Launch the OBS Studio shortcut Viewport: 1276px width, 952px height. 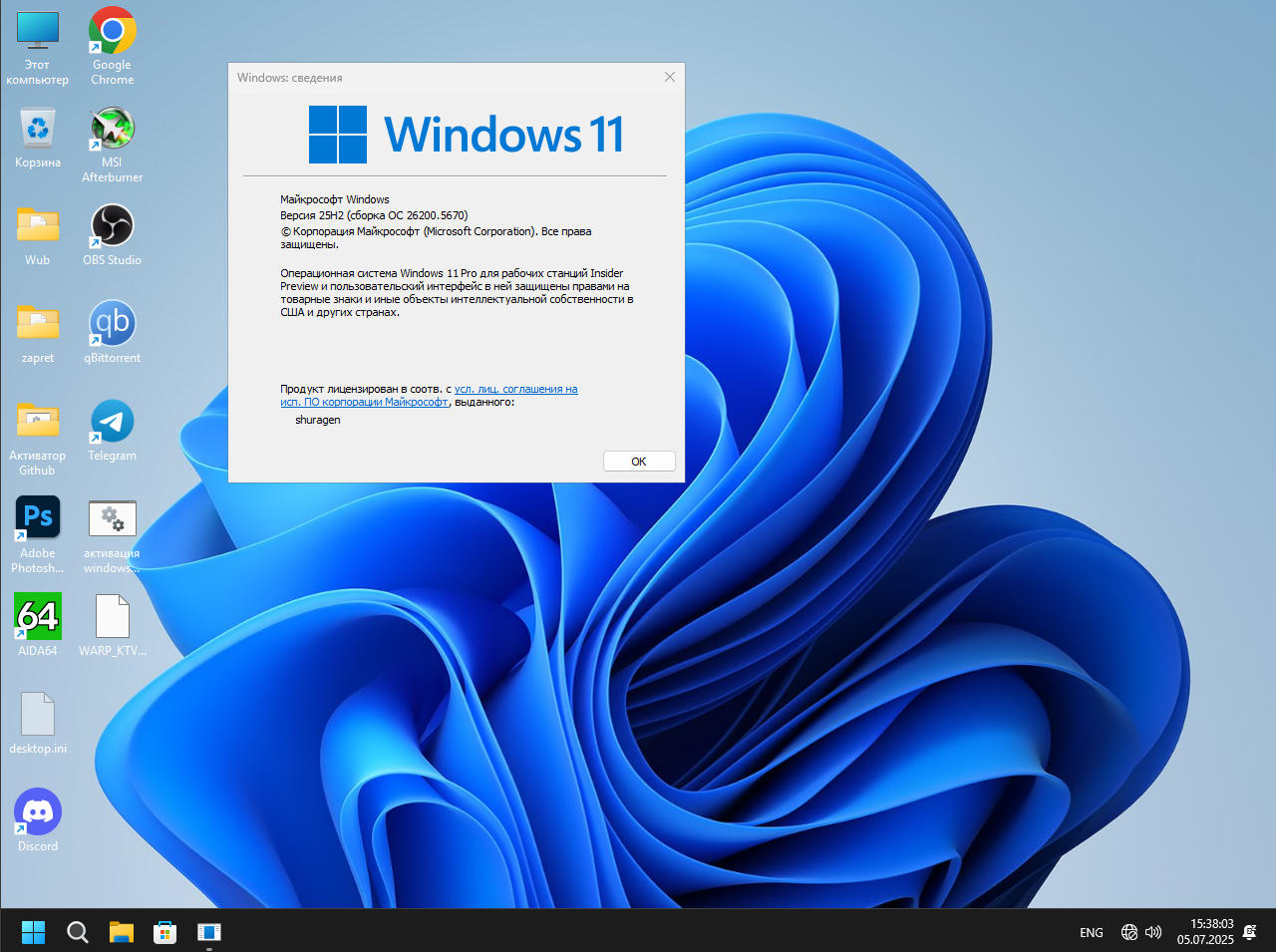pos(112,235)
